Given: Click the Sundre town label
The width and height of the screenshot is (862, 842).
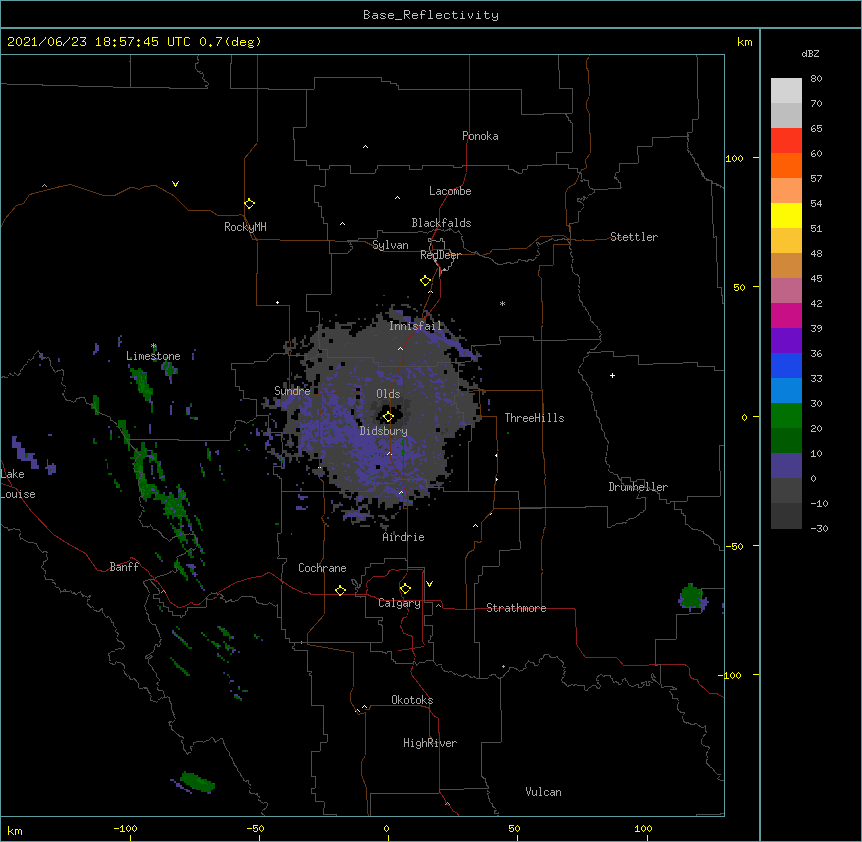Looking at the screenshot, I should (292, 391).
